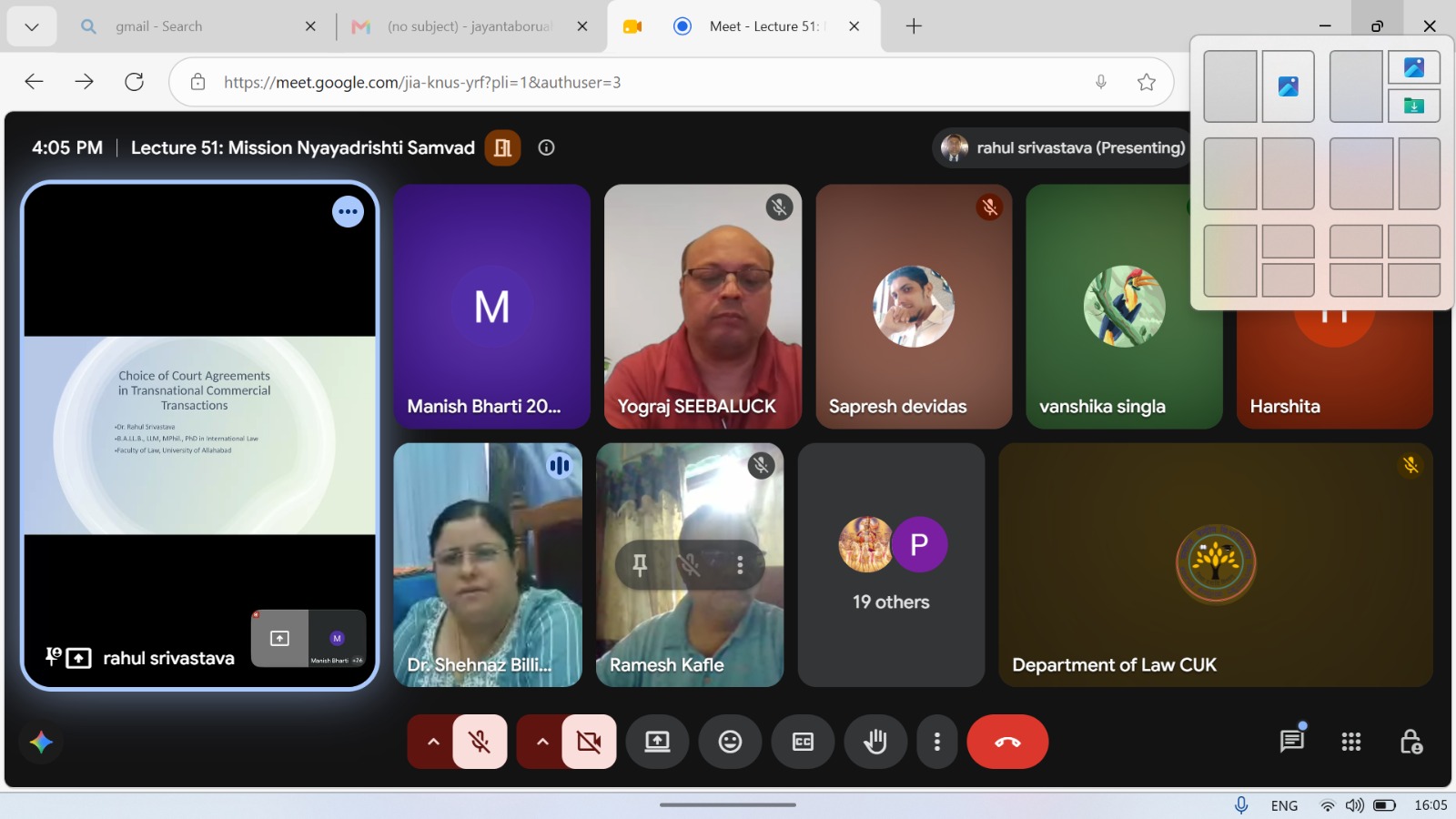Open more options three-dot menu in call controls
Screen dimensions: 1456x819
click(936, 742)
